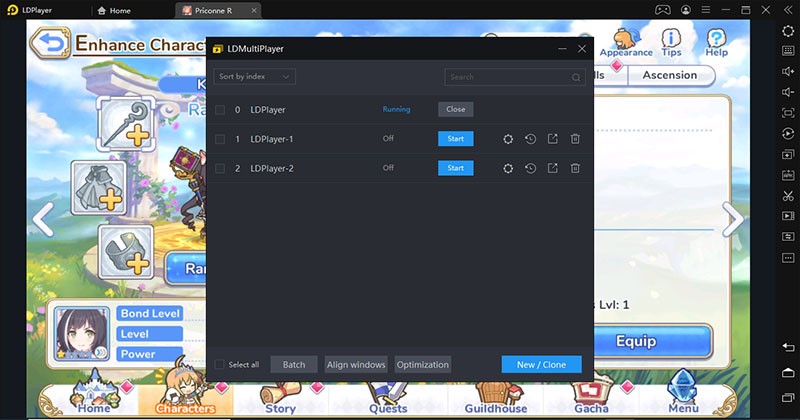Open keyboard mapping icon in sidebar
The width and height of the screenshot is (800, 420).
point(788,51)
